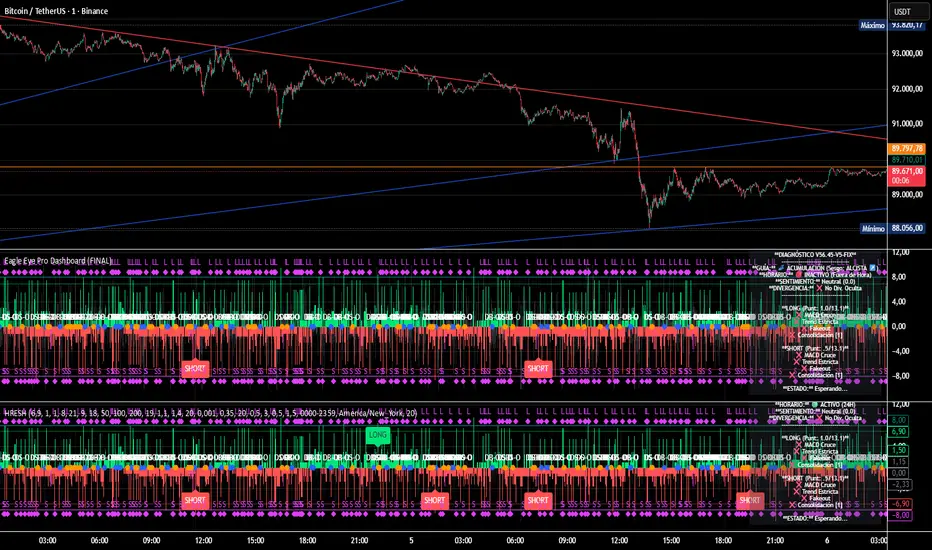Click the red 89.671,00 current price tag

[907, 175]
